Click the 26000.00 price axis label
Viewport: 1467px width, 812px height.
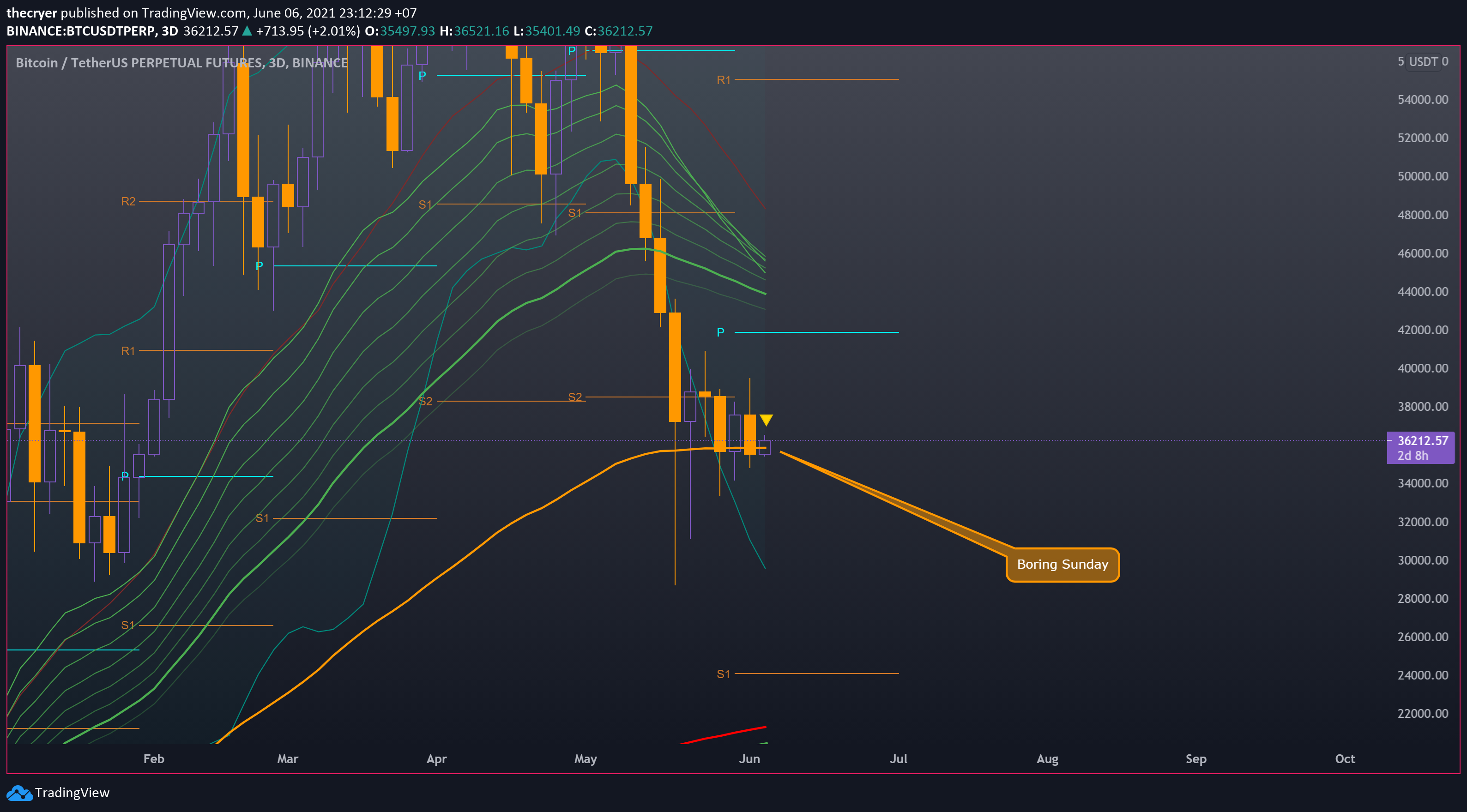pyautogui.click(x=1423, y=637)
